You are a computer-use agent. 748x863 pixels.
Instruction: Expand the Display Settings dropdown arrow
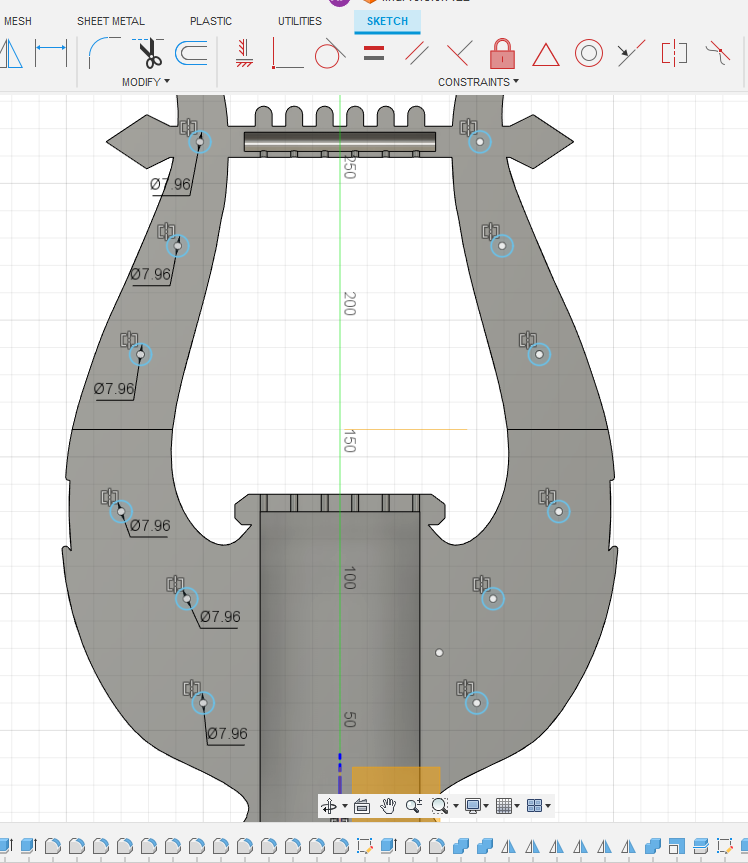click(x=486, y=806)
